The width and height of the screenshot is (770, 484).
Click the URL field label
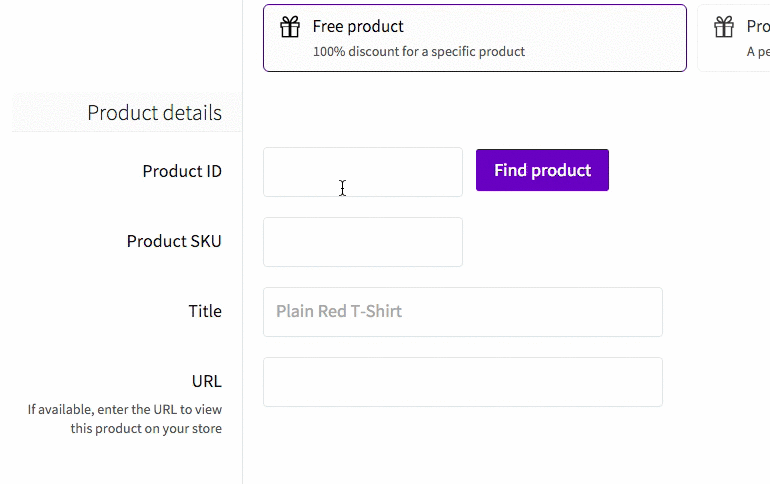tap(207, 381)
